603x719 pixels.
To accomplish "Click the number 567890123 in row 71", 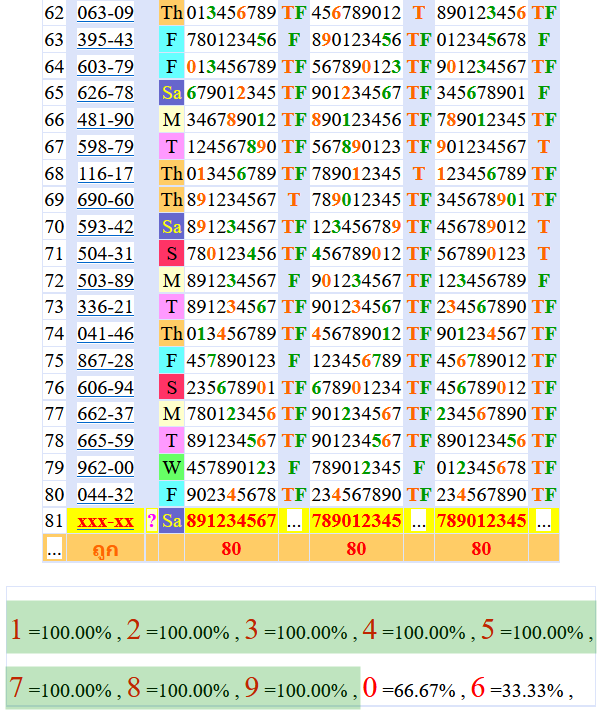I will [481, 254].
